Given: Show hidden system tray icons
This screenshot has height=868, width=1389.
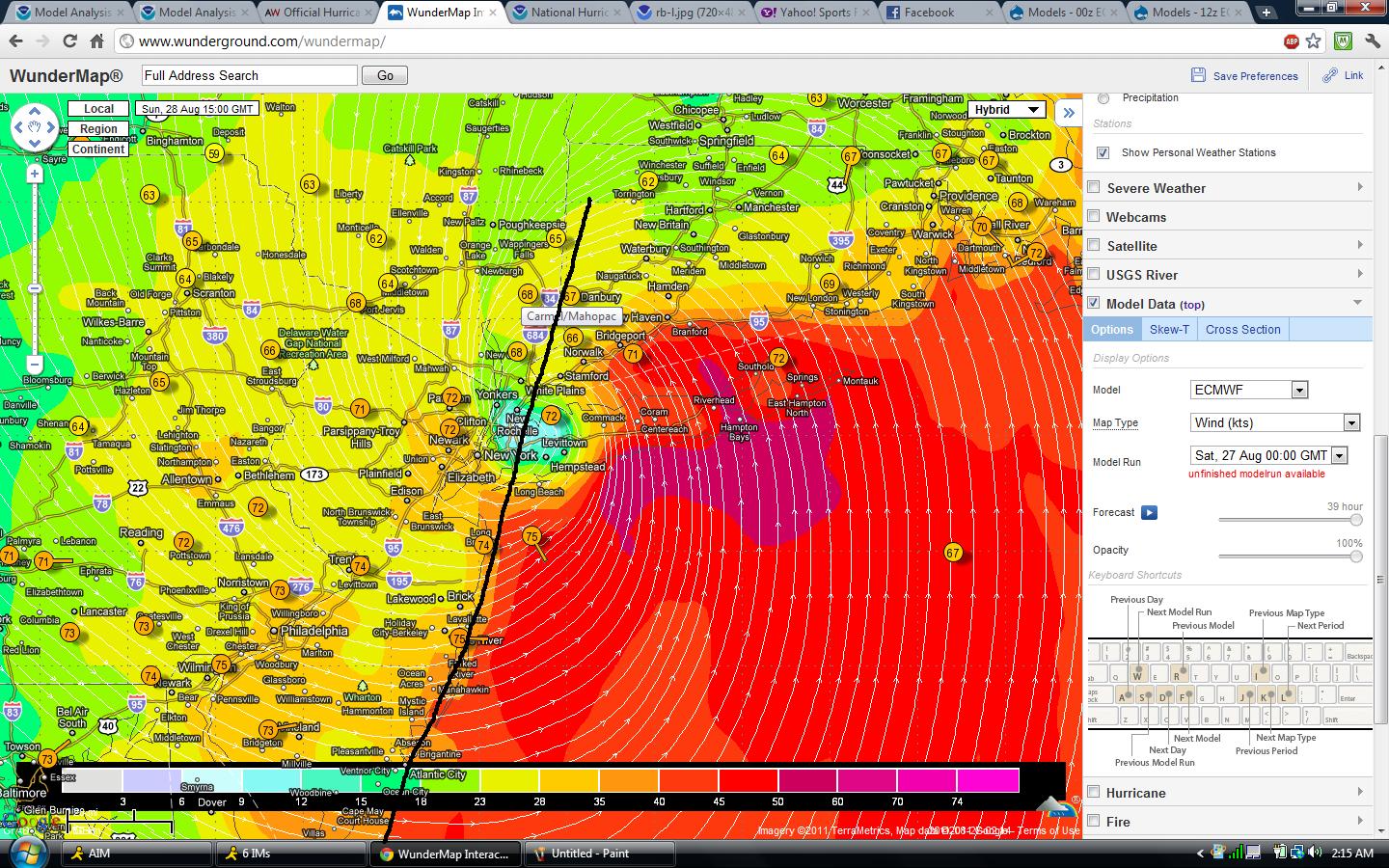Looking at the screenshot, I should pyautogui.click(x=1201, y=854).
